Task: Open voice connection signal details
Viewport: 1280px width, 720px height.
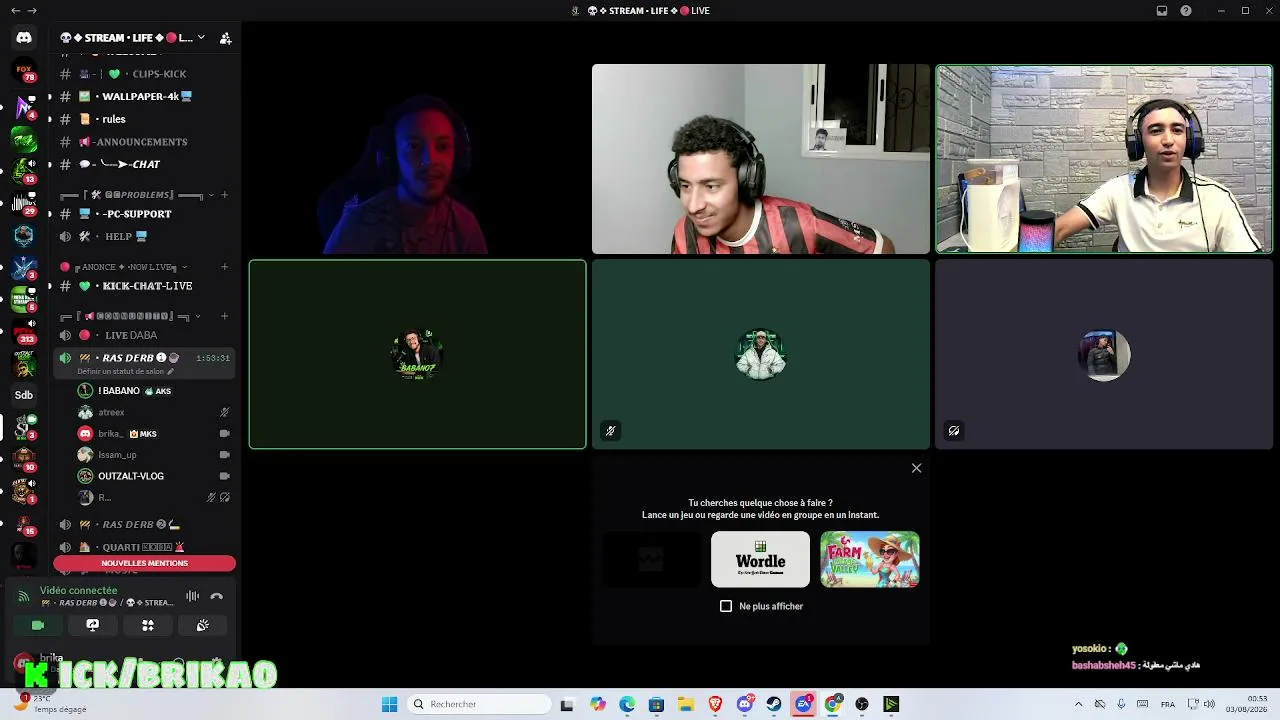Action: [x=24, y=596]
